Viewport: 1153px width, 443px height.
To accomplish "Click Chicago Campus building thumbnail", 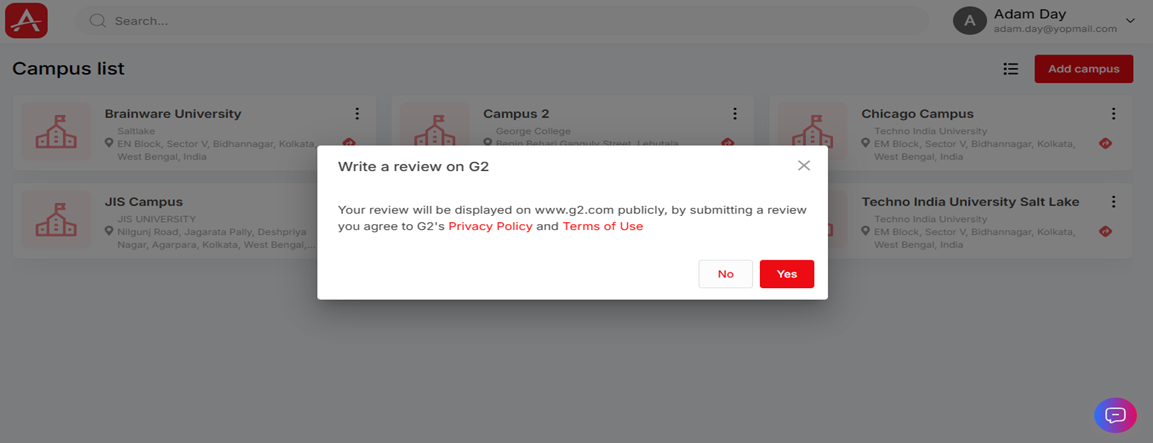I will (x=813, y=132).
